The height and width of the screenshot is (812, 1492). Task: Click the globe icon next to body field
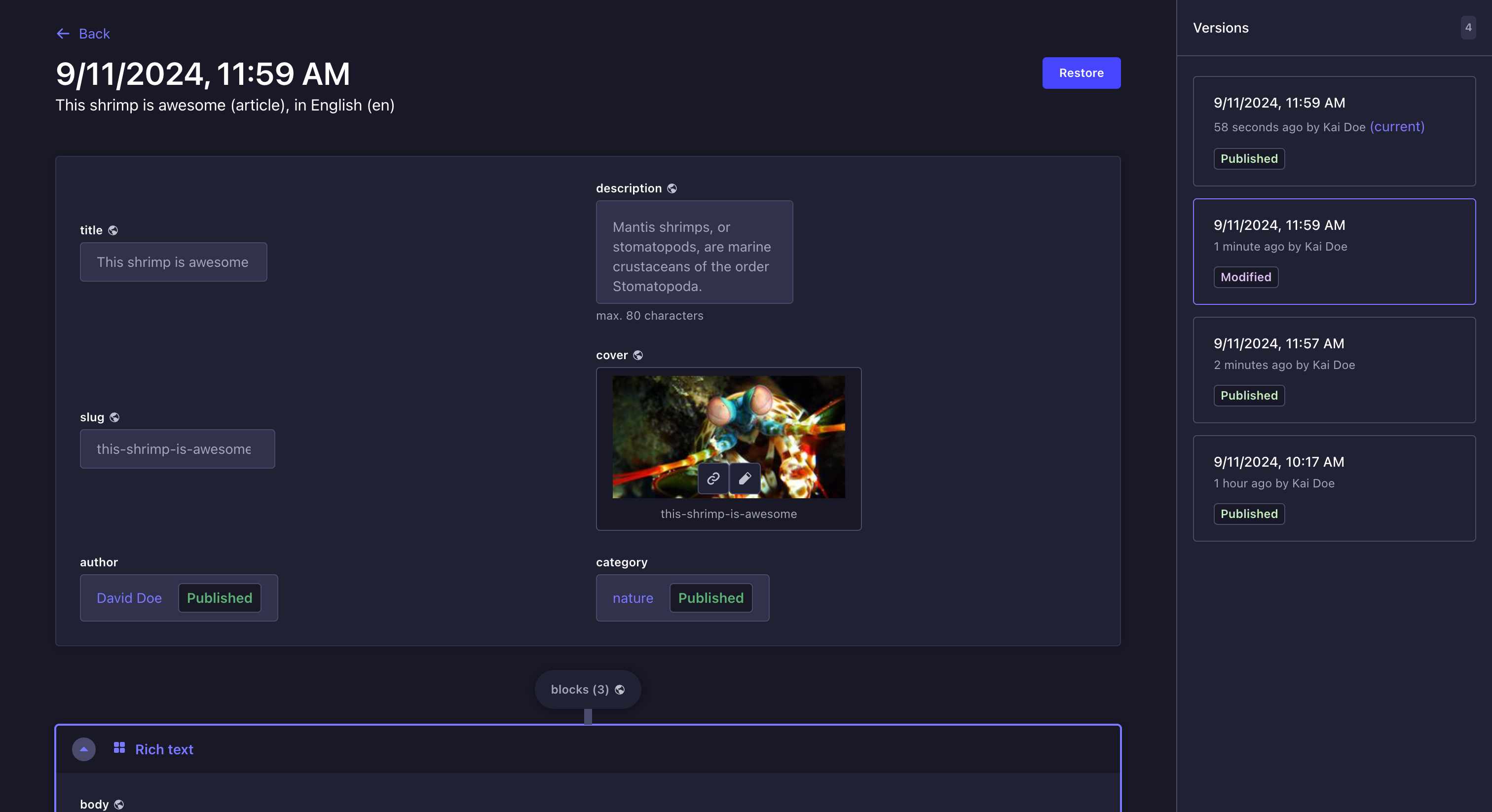click(119, 804)
